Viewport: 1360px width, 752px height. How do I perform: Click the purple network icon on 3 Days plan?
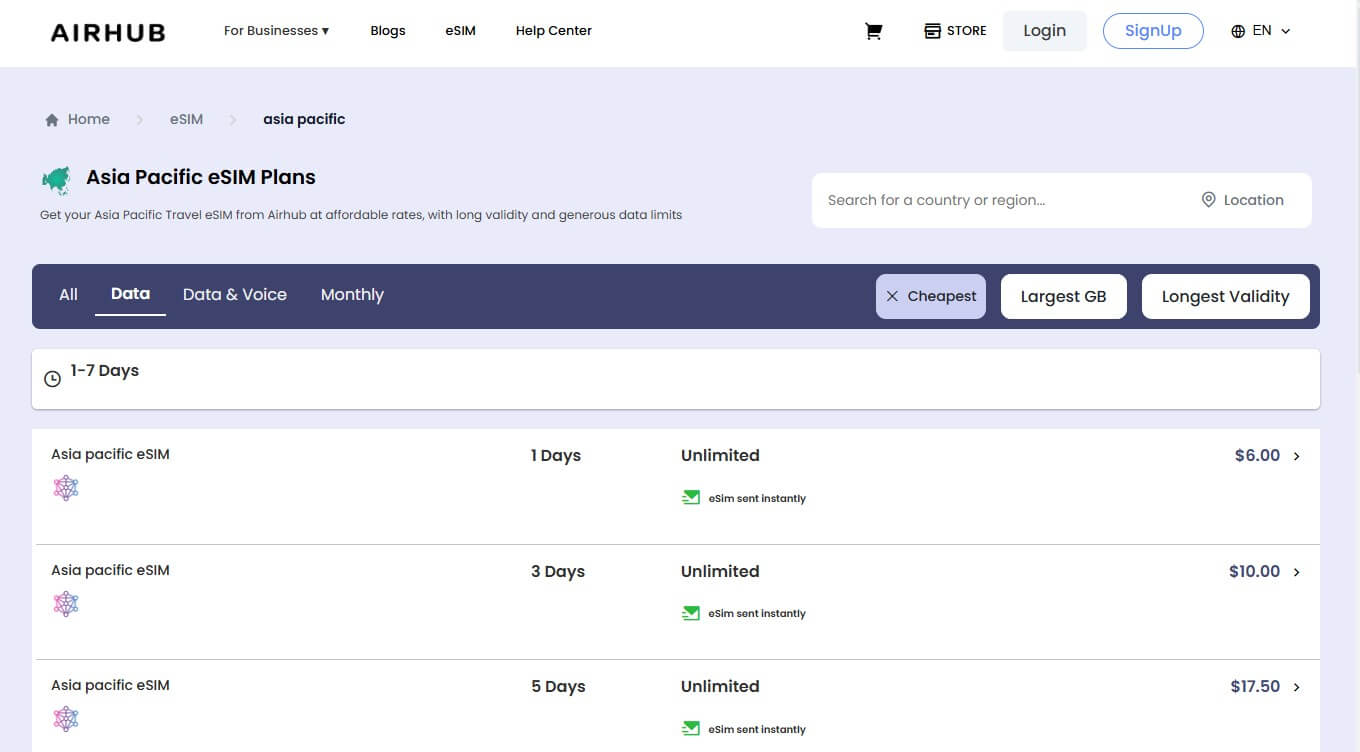pyautogui.click(x=65, y=603)
